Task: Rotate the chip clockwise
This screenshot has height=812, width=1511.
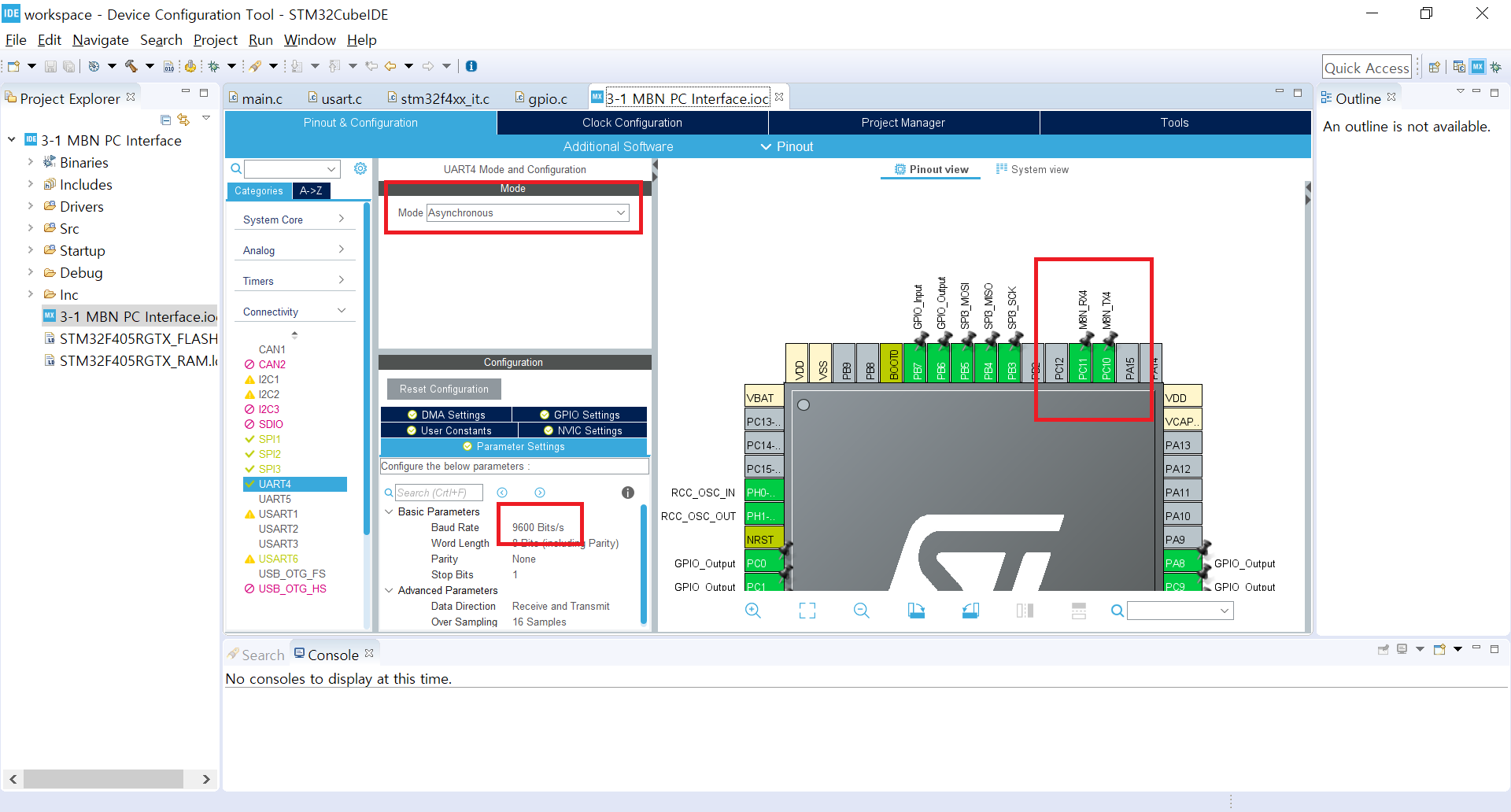Action: coord(916,611)
